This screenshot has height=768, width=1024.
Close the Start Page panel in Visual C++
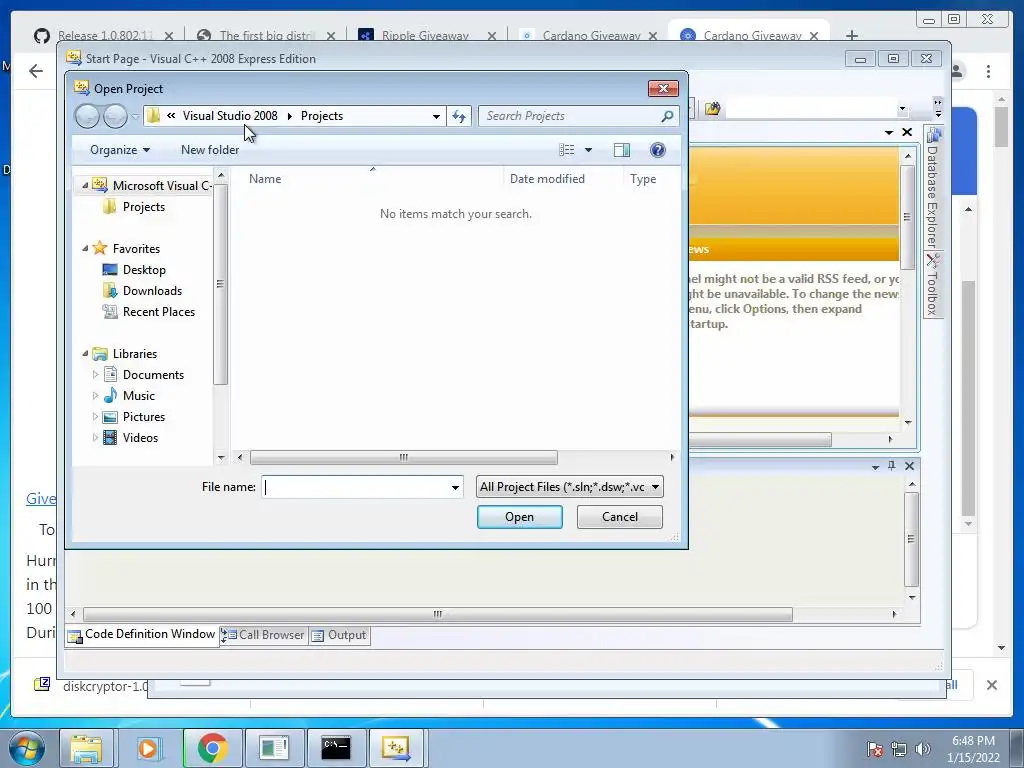pyautogui.click(x=907, y=133)
